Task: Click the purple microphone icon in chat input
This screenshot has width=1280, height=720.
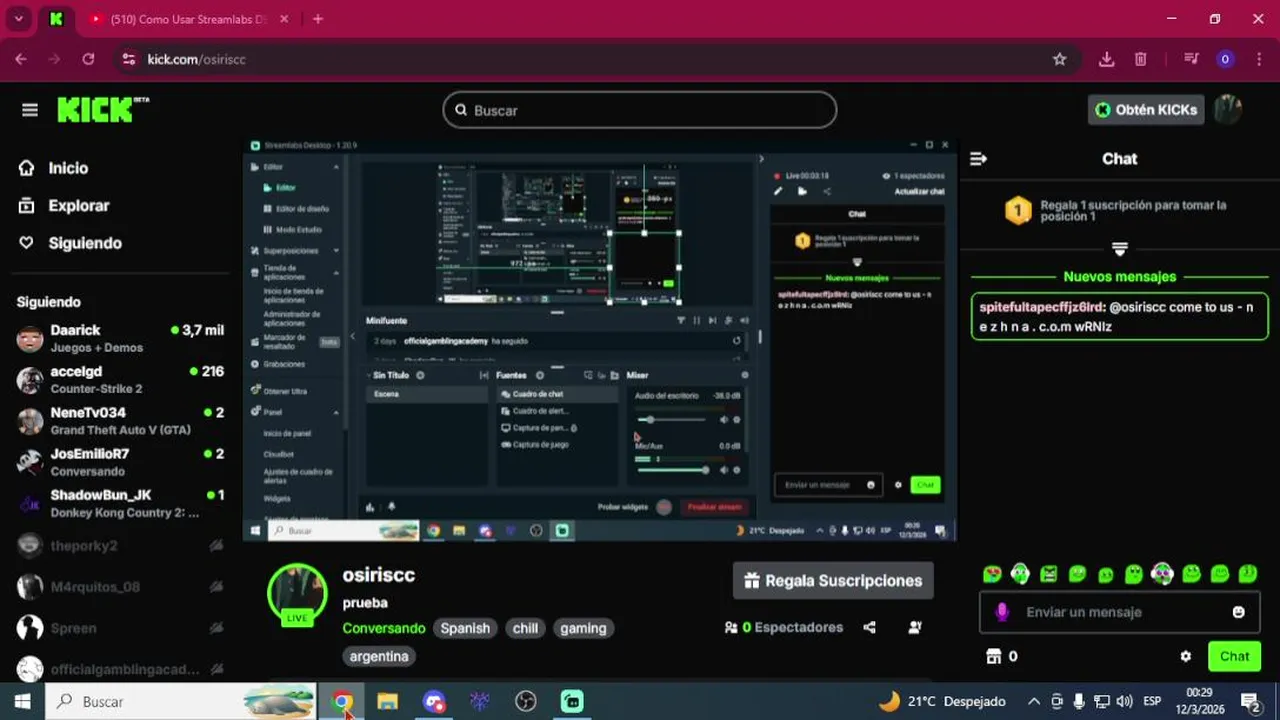Action: tap(1002, 612)
